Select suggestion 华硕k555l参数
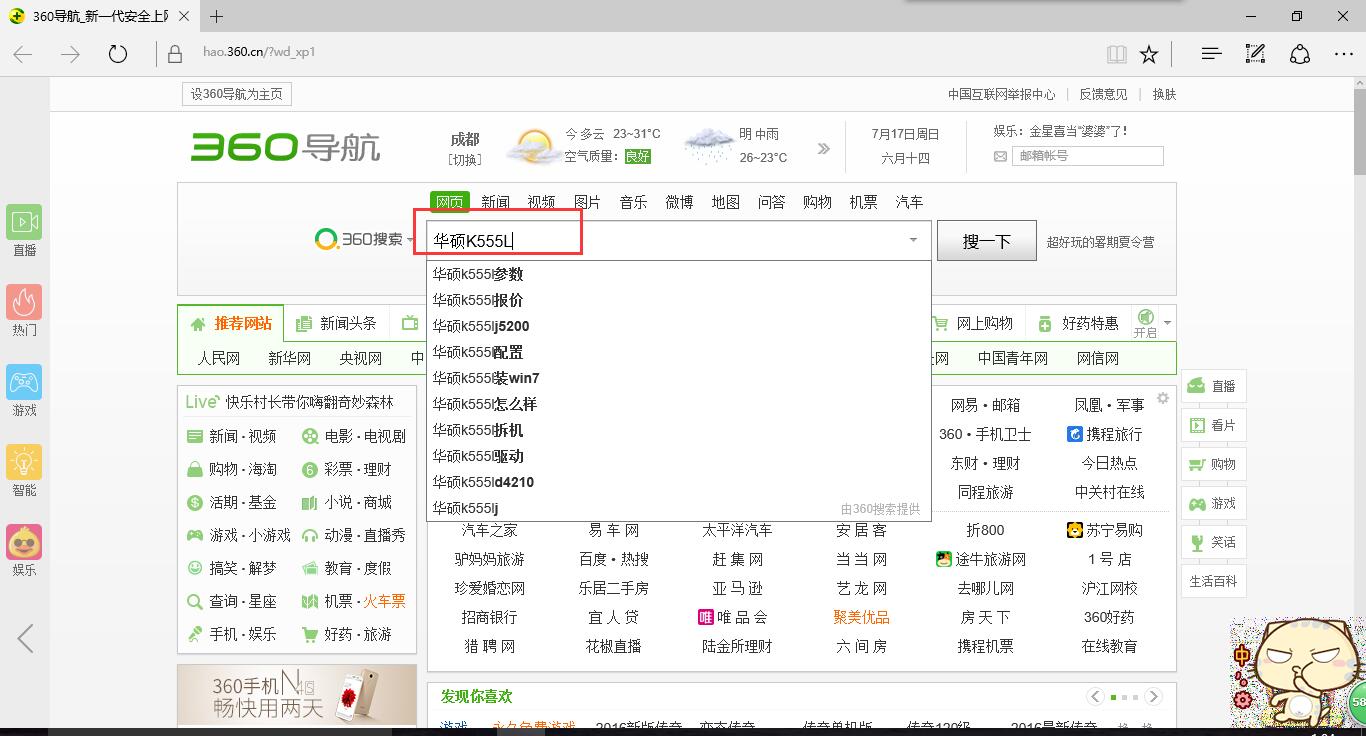The image size is (1366, 736). 679,274
